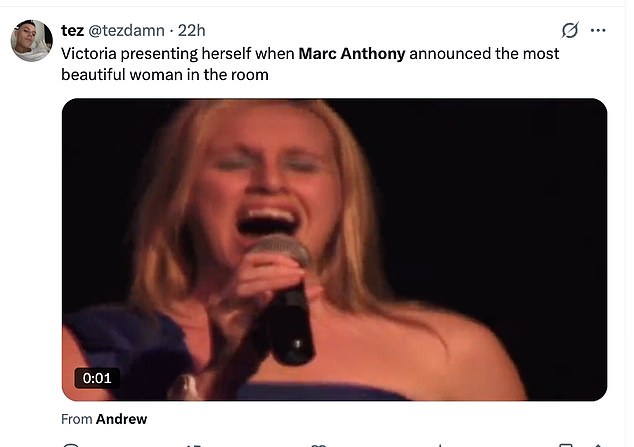This screenshot has width=634, height=447.
Task: Click the @tezdamn handle
Action: pyautogui.click(x=130, y=30)
